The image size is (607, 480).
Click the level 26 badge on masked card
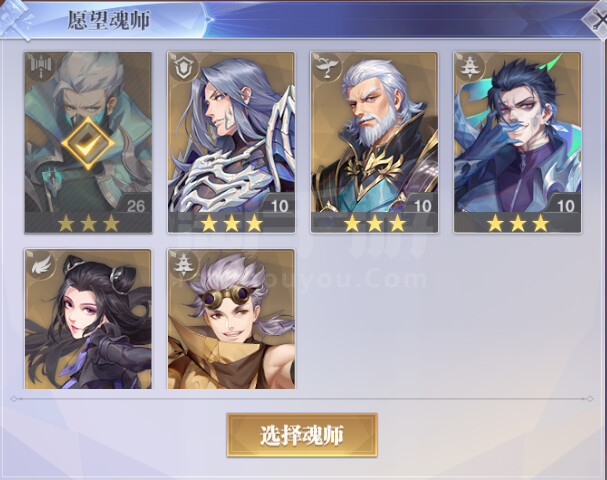coord(135,206)
